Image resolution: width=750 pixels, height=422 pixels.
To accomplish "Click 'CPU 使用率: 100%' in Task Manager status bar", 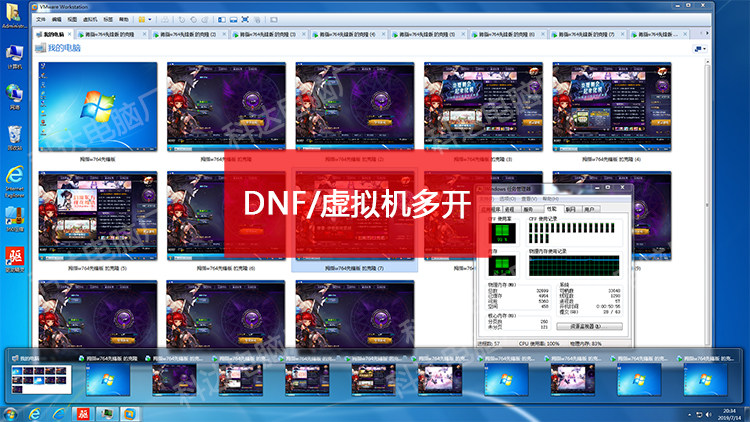I will (539, 344).
